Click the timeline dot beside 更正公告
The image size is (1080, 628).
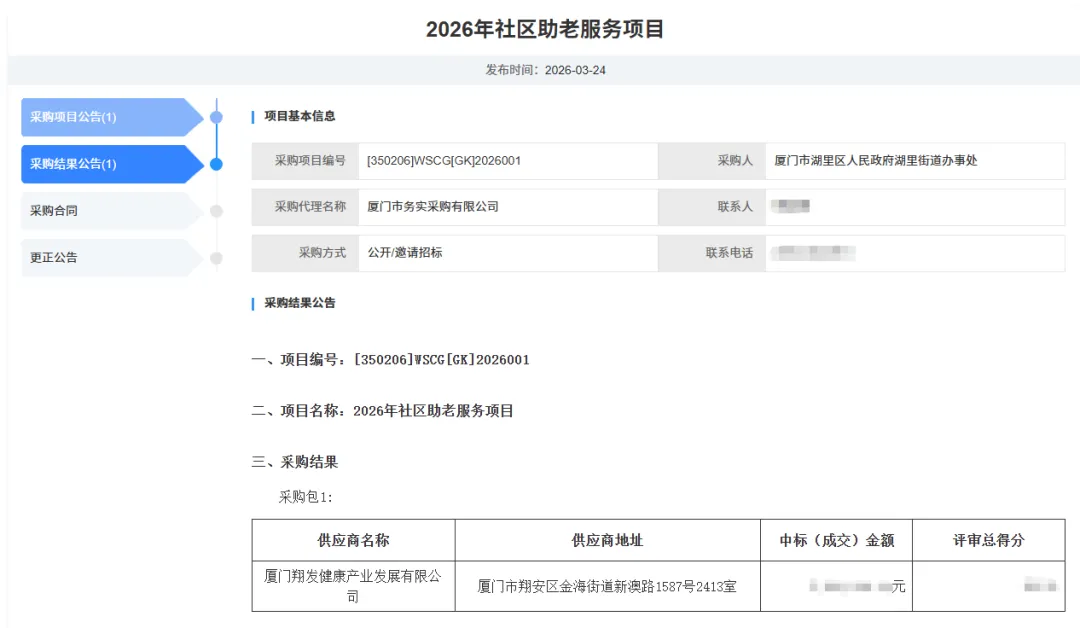(216, 257)
